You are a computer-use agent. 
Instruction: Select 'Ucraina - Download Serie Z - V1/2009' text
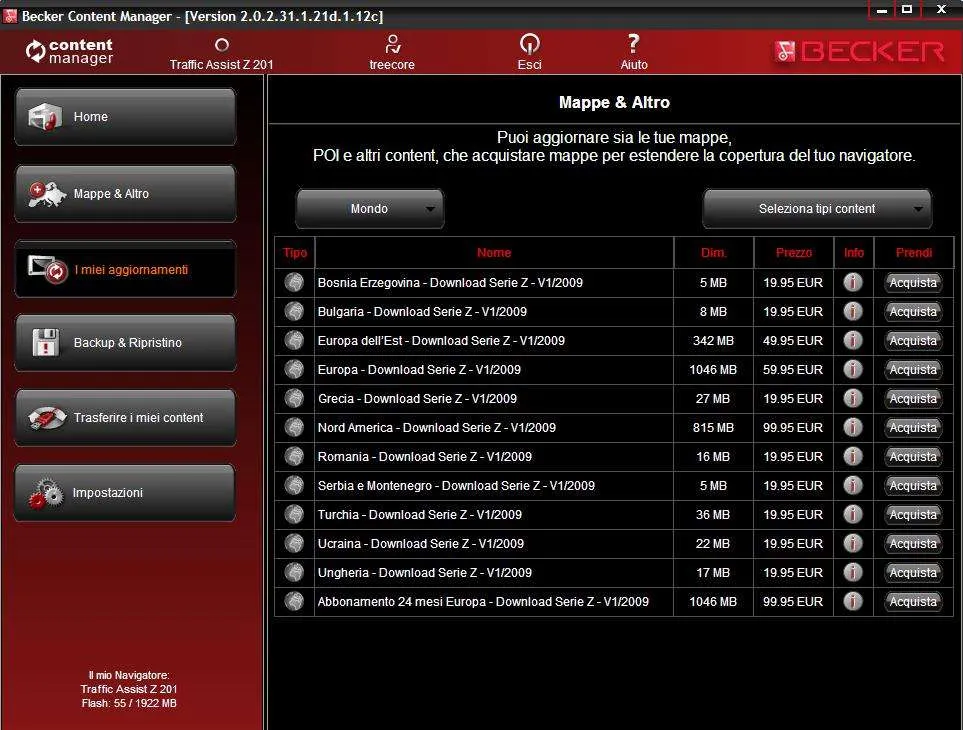coord(421,543)
